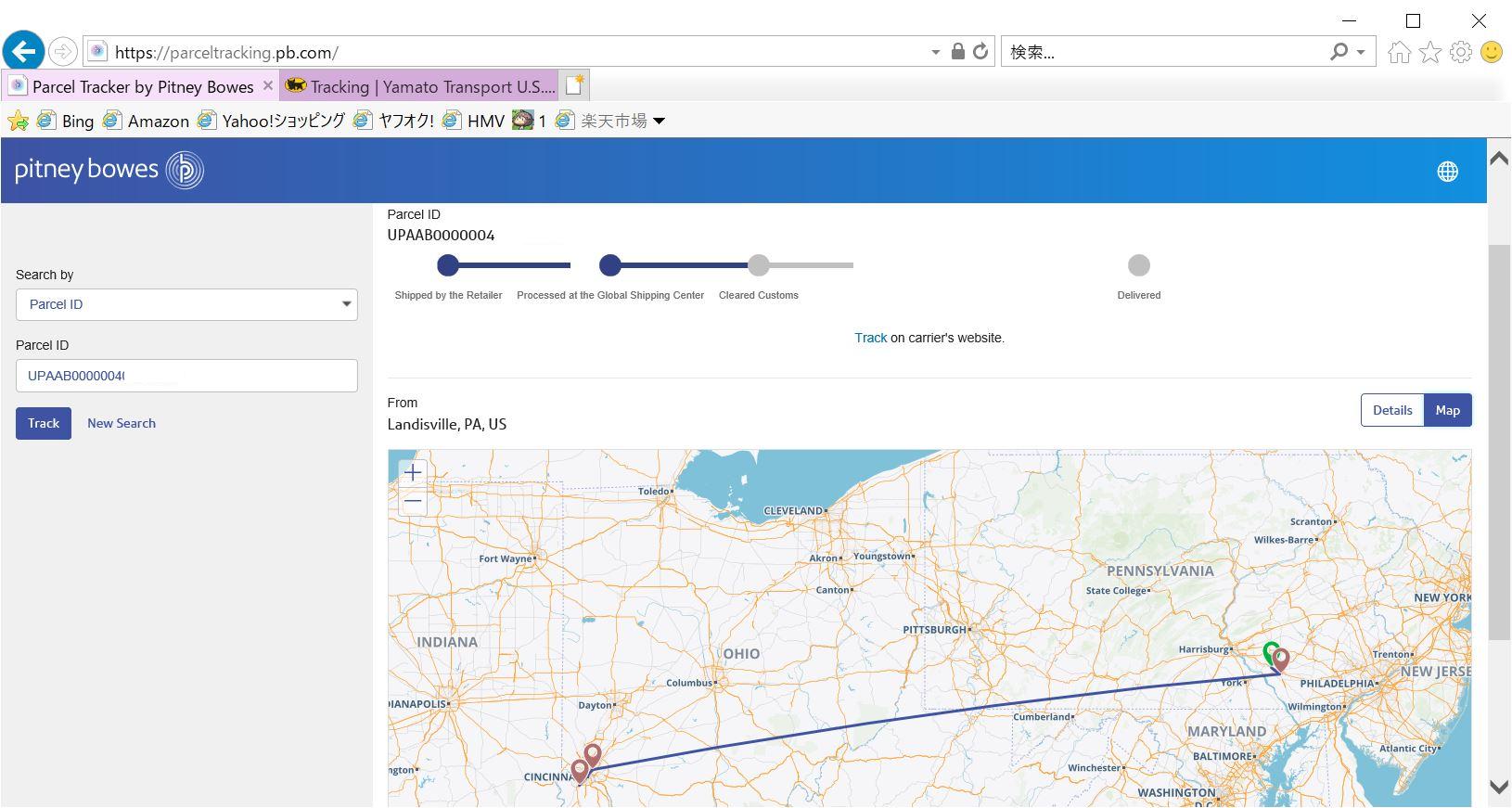Open the browser Home icon
Image resolution: width=1512 pixels, height=808 pixels.
(1399, 52)
